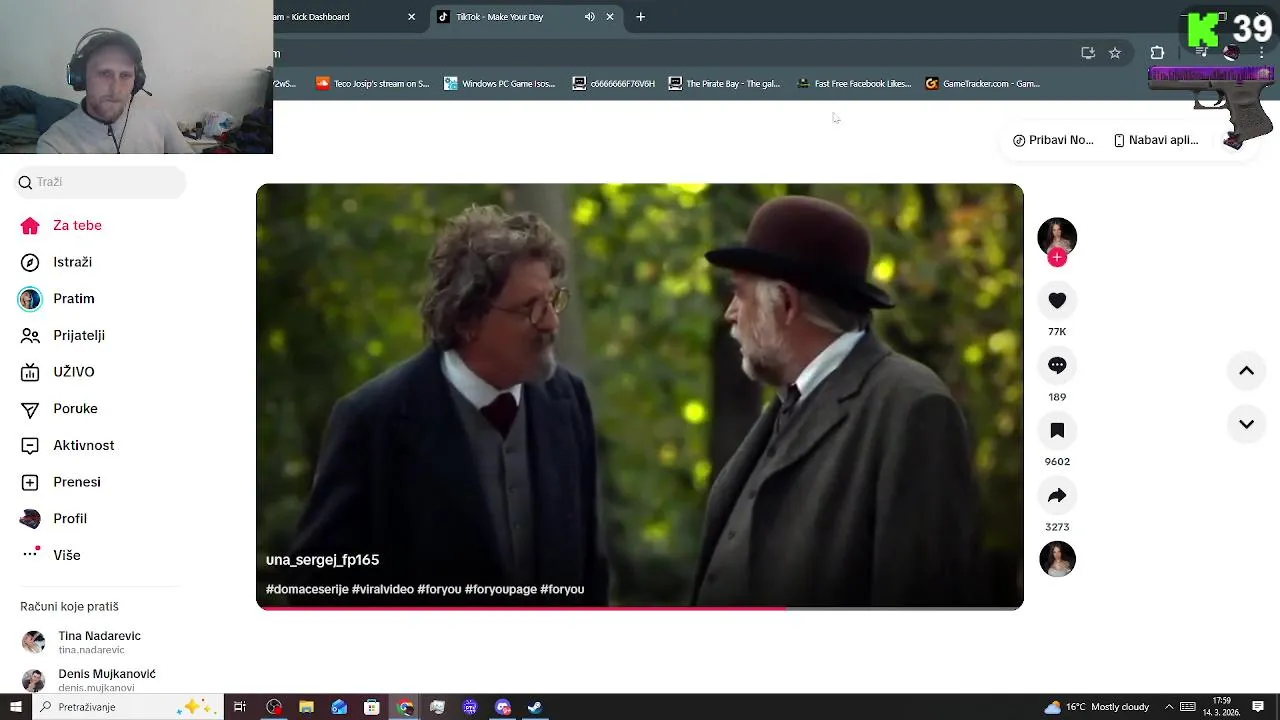Bookmark this page with star icon
This screenshot has height=720, width=1280.
tap(1115, 53)
